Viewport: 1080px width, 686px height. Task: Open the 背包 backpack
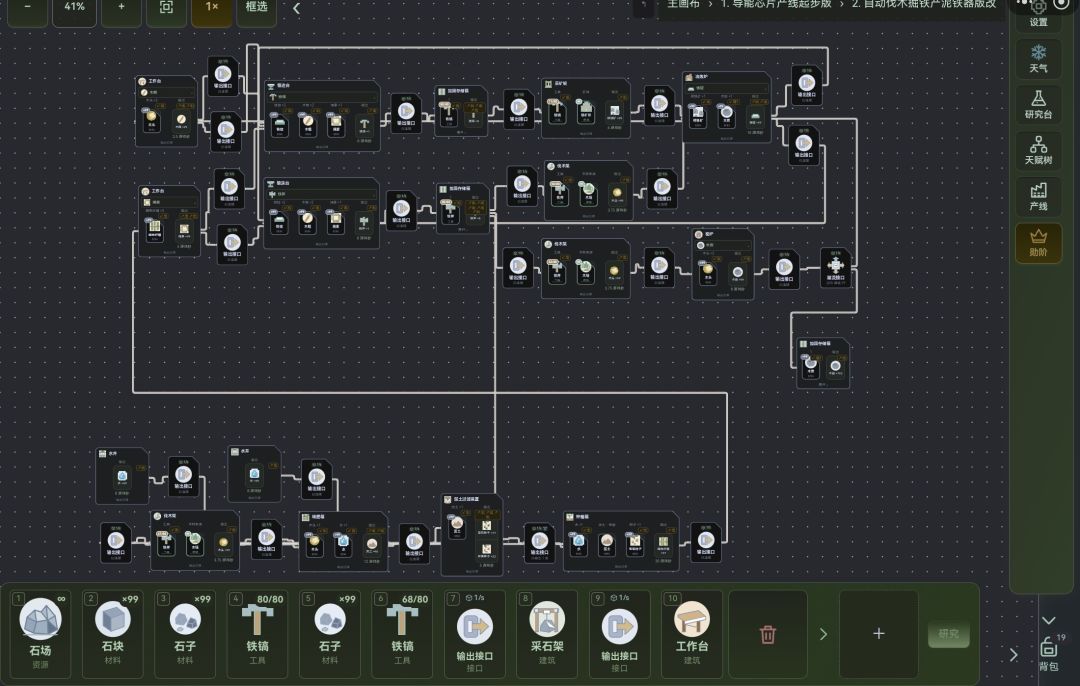1048,653
